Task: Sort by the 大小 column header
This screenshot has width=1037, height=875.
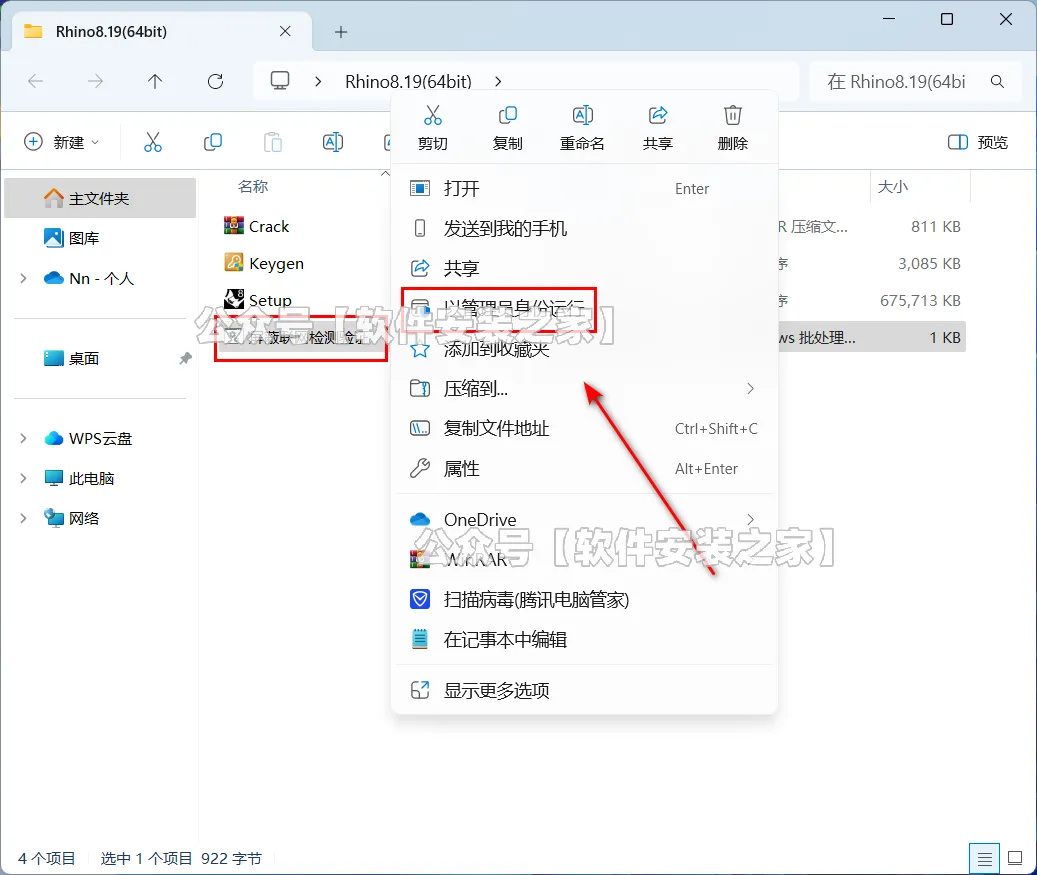Action: tap(893, 187)
